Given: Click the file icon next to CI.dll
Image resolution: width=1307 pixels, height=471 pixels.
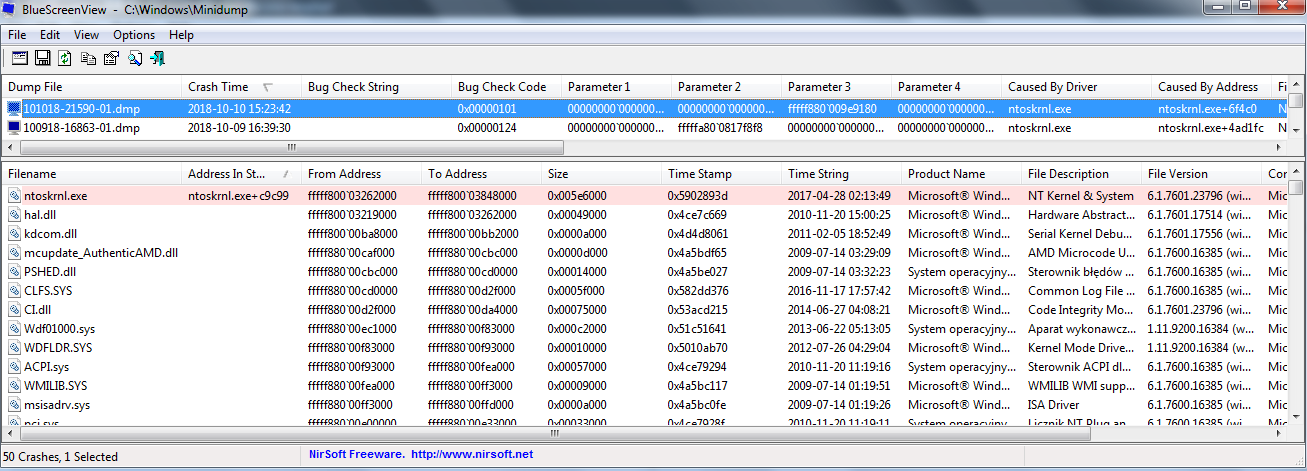Looking at the screenshot, I should 14,310.
